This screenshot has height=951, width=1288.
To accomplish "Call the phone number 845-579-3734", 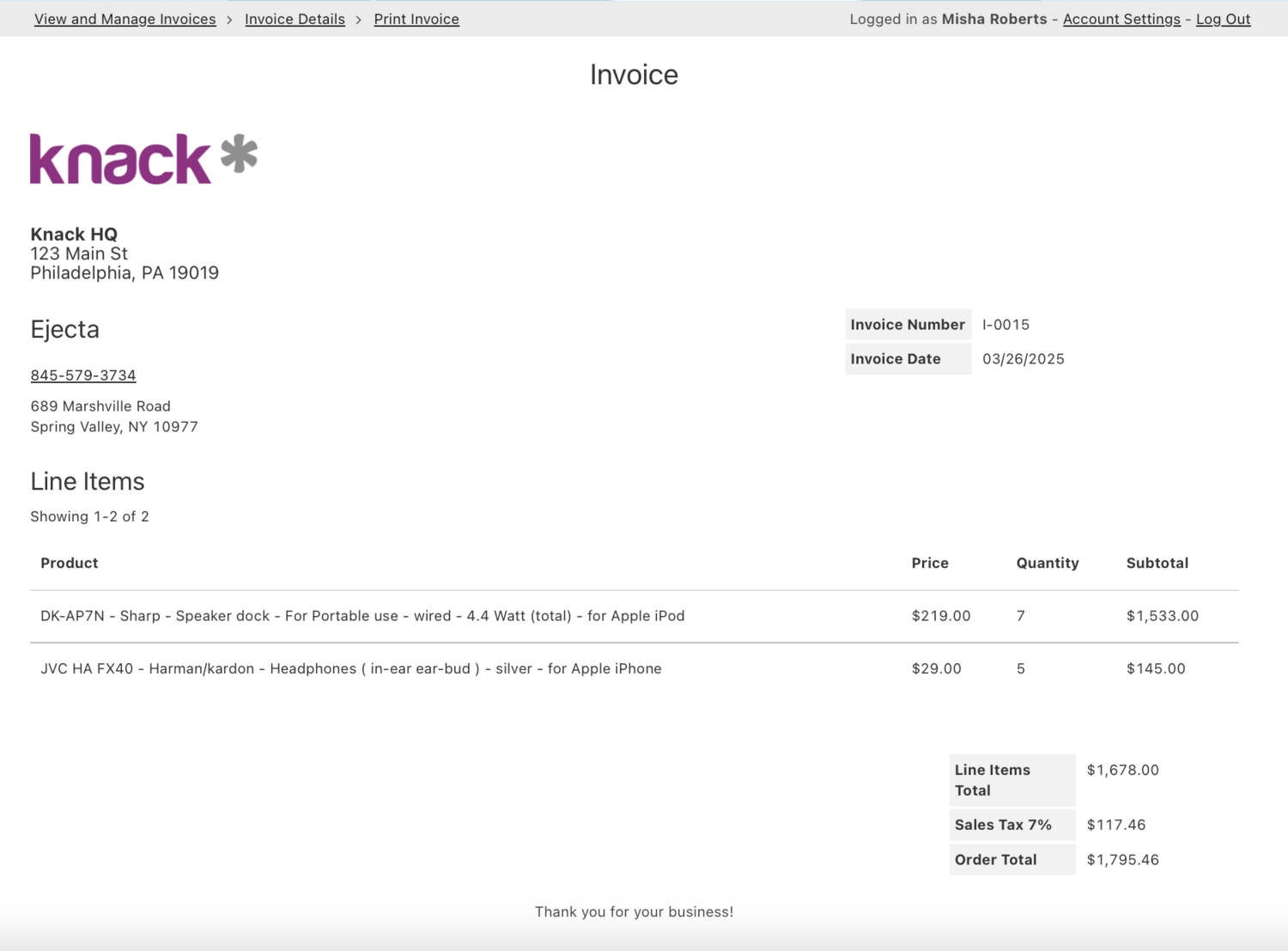I will tap(82, 375).
